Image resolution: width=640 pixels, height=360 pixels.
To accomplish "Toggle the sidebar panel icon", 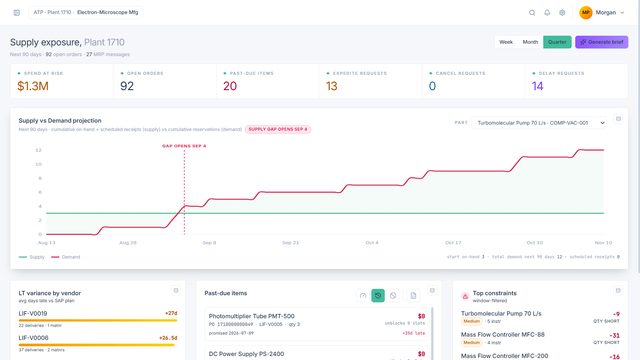I will [x=17, y=13].
